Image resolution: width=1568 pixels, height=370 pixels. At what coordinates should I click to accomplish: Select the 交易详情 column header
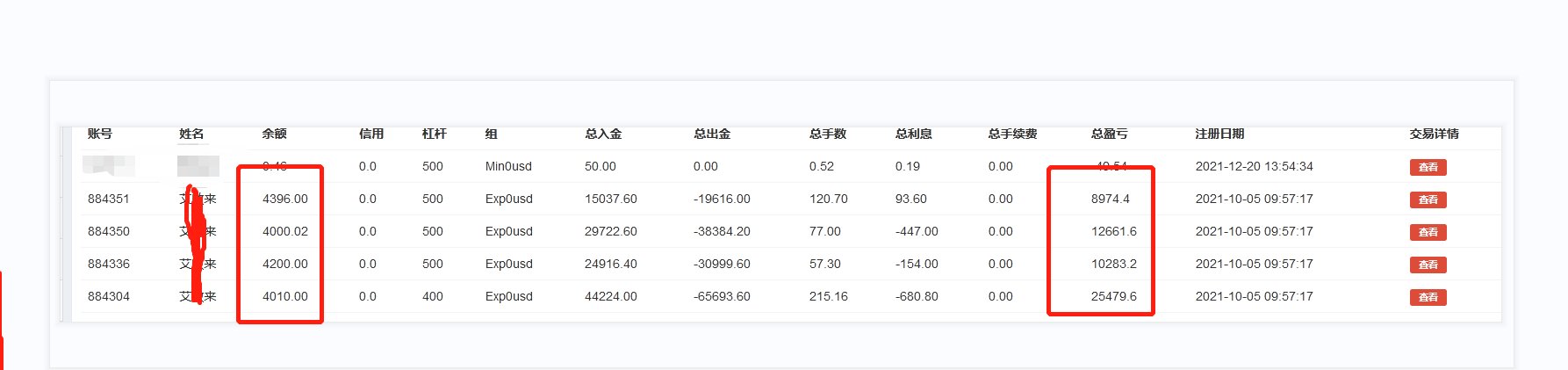point(1434,134)
